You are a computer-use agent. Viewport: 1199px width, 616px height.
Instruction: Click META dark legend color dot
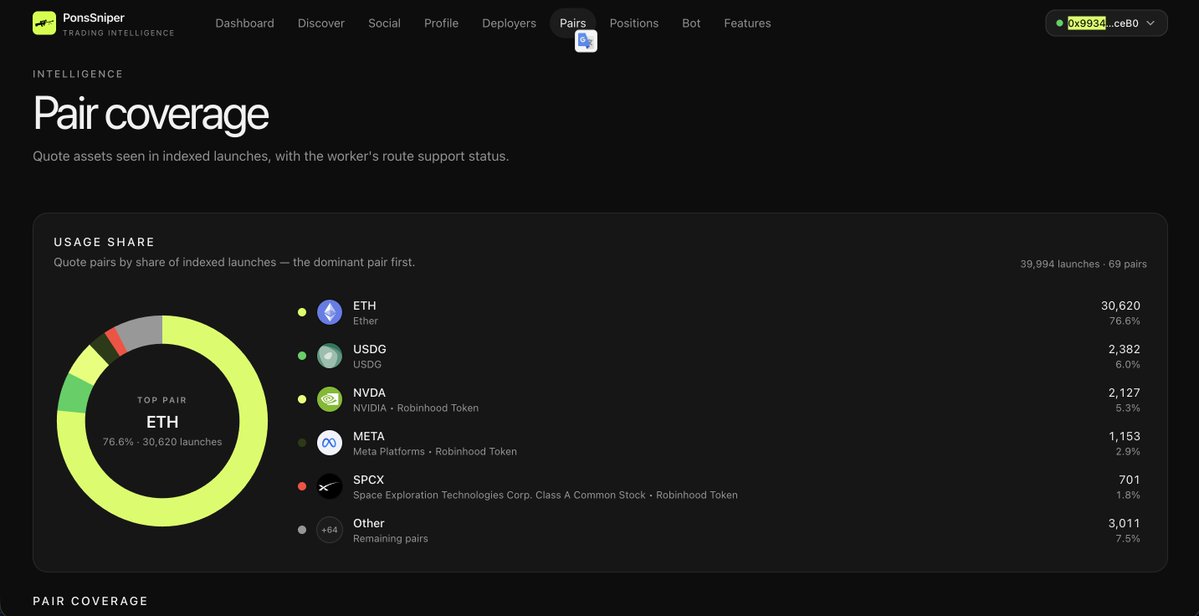(x=302, y=443)
